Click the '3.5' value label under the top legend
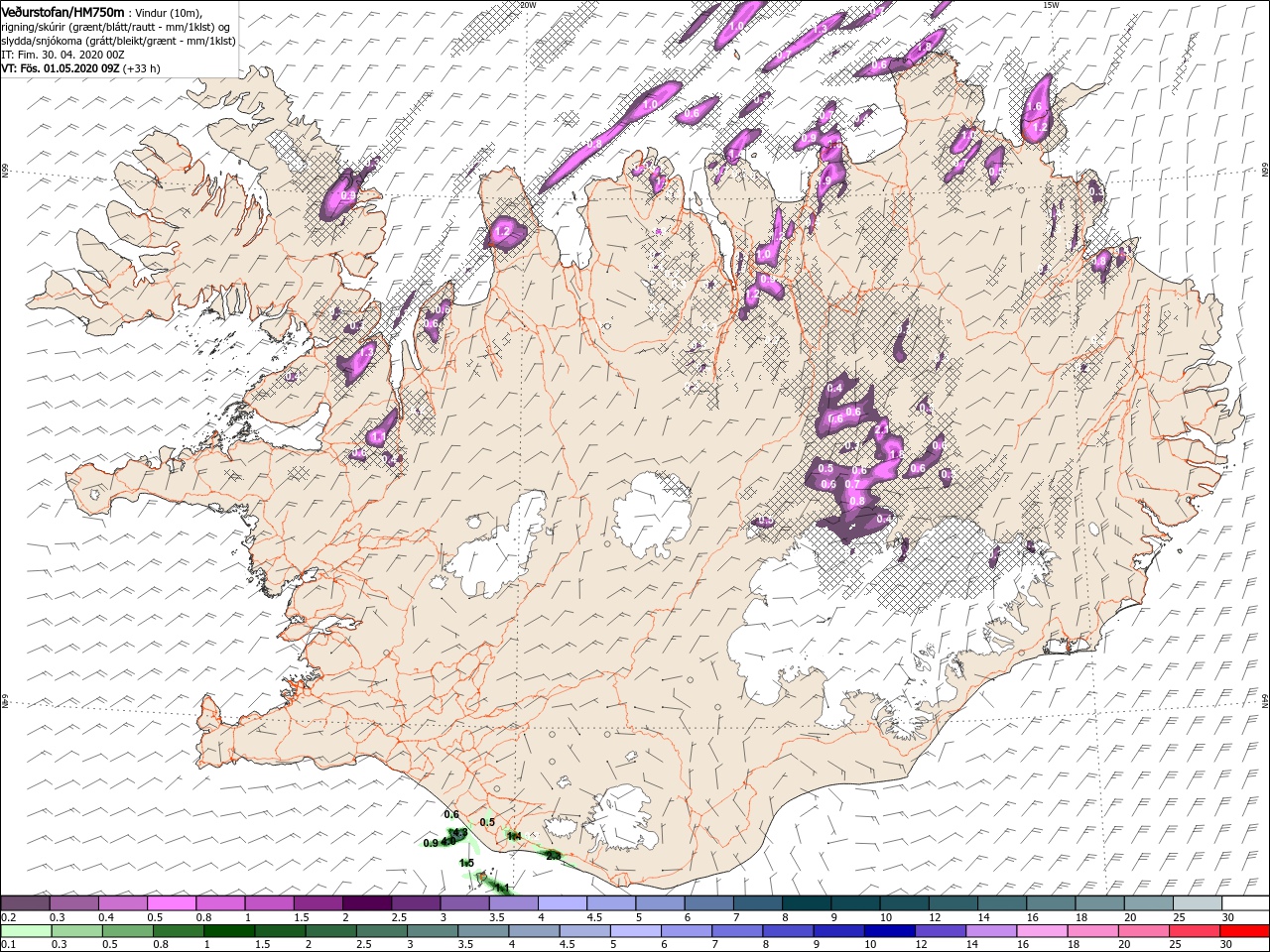This screenshot has height=952, width=1270. point(497,917)
